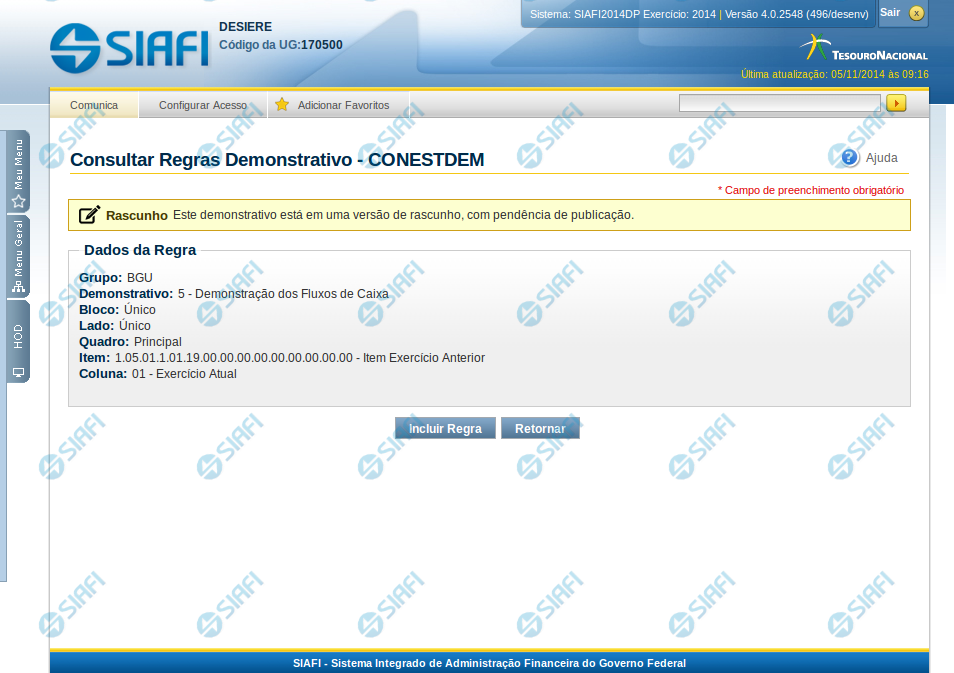Screen dimensions: 954x673
Task: Open the Configurar Acesso menu item
Action: (x=202, y=105)
